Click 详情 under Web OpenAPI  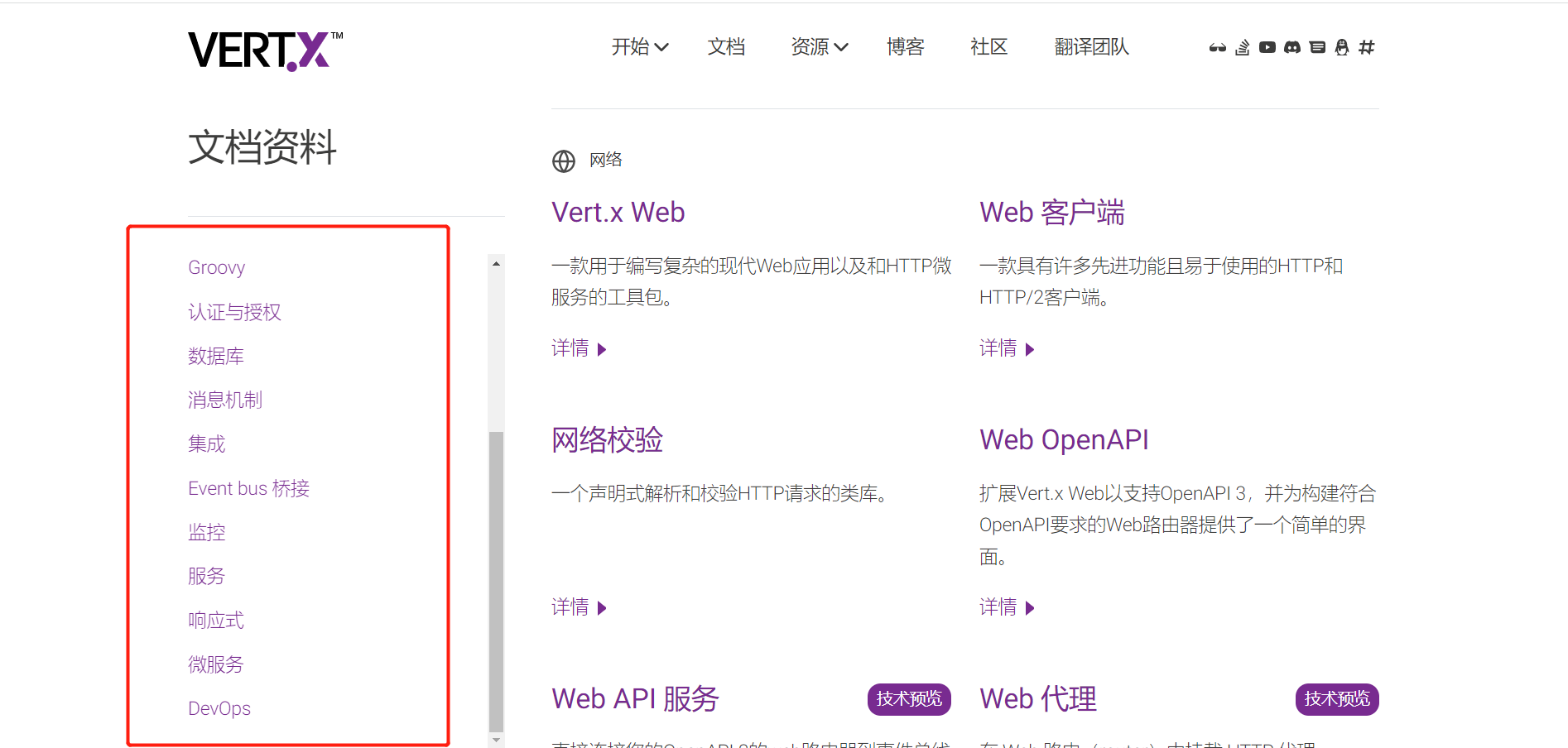(x=998, y=607)
